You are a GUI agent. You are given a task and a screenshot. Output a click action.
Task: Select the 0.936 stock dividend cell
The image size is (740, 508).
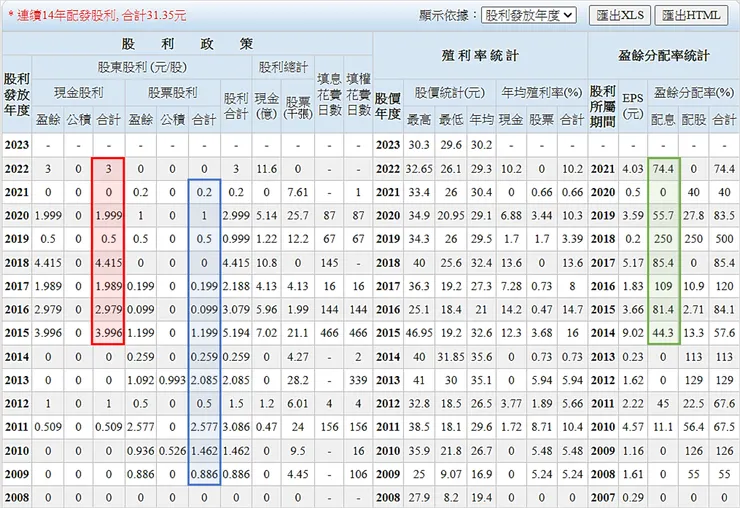[141, 450]
